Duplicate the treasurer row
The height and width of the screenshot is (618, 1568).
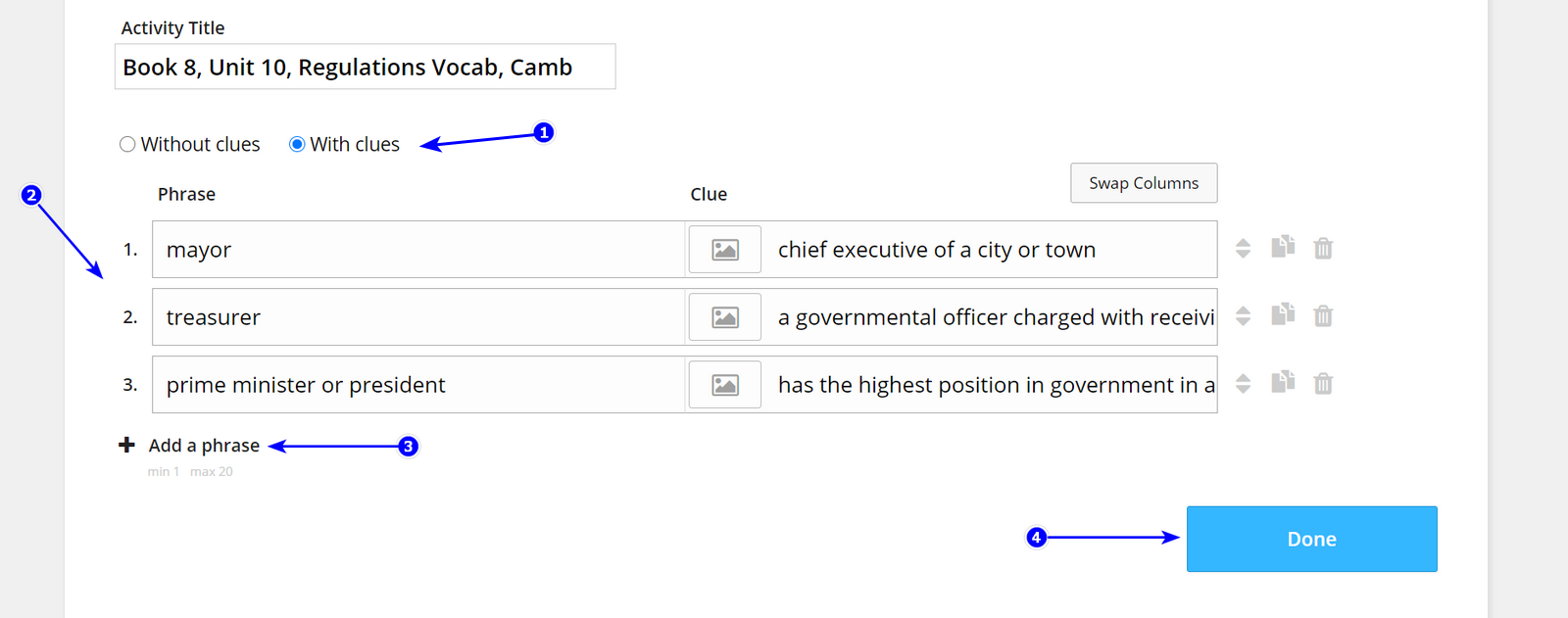tap(1283, 314)
